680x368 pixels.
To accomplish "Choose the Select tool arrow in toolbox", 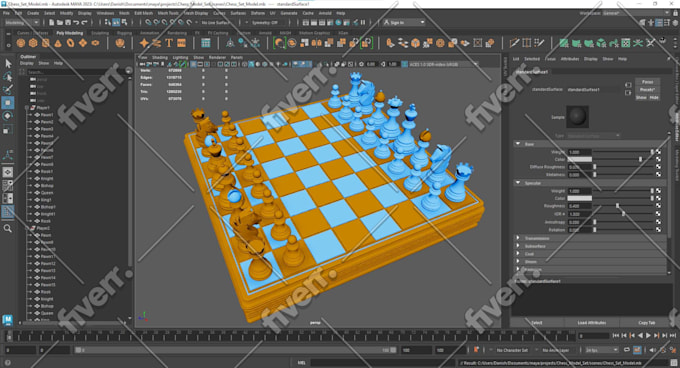I will 8,64.
